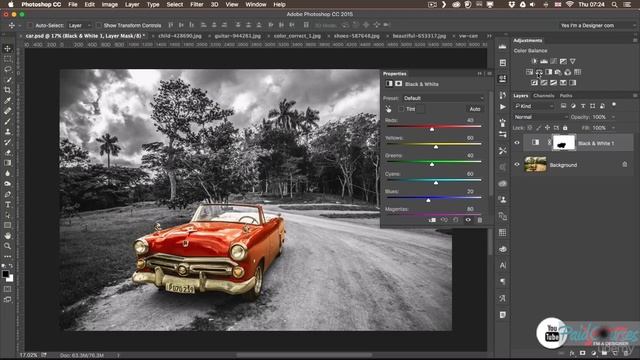640x360 pixels.
Task: Open the Preset dropdown showing Default
Action: tap(444, 98)
